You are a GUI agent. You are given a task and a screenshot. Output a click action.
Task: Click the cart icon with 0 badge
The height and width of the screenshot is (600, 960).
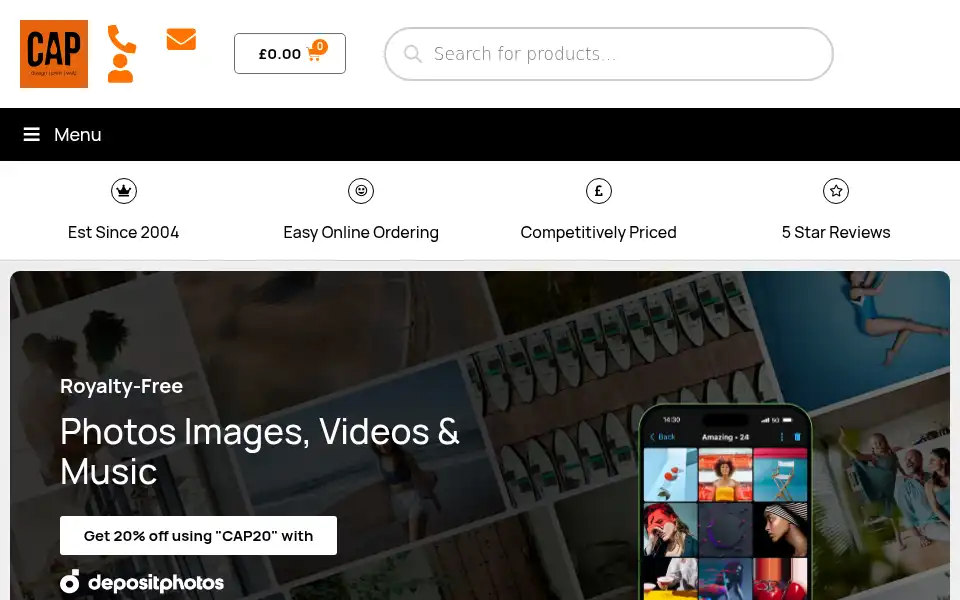[x=317, y=51]
